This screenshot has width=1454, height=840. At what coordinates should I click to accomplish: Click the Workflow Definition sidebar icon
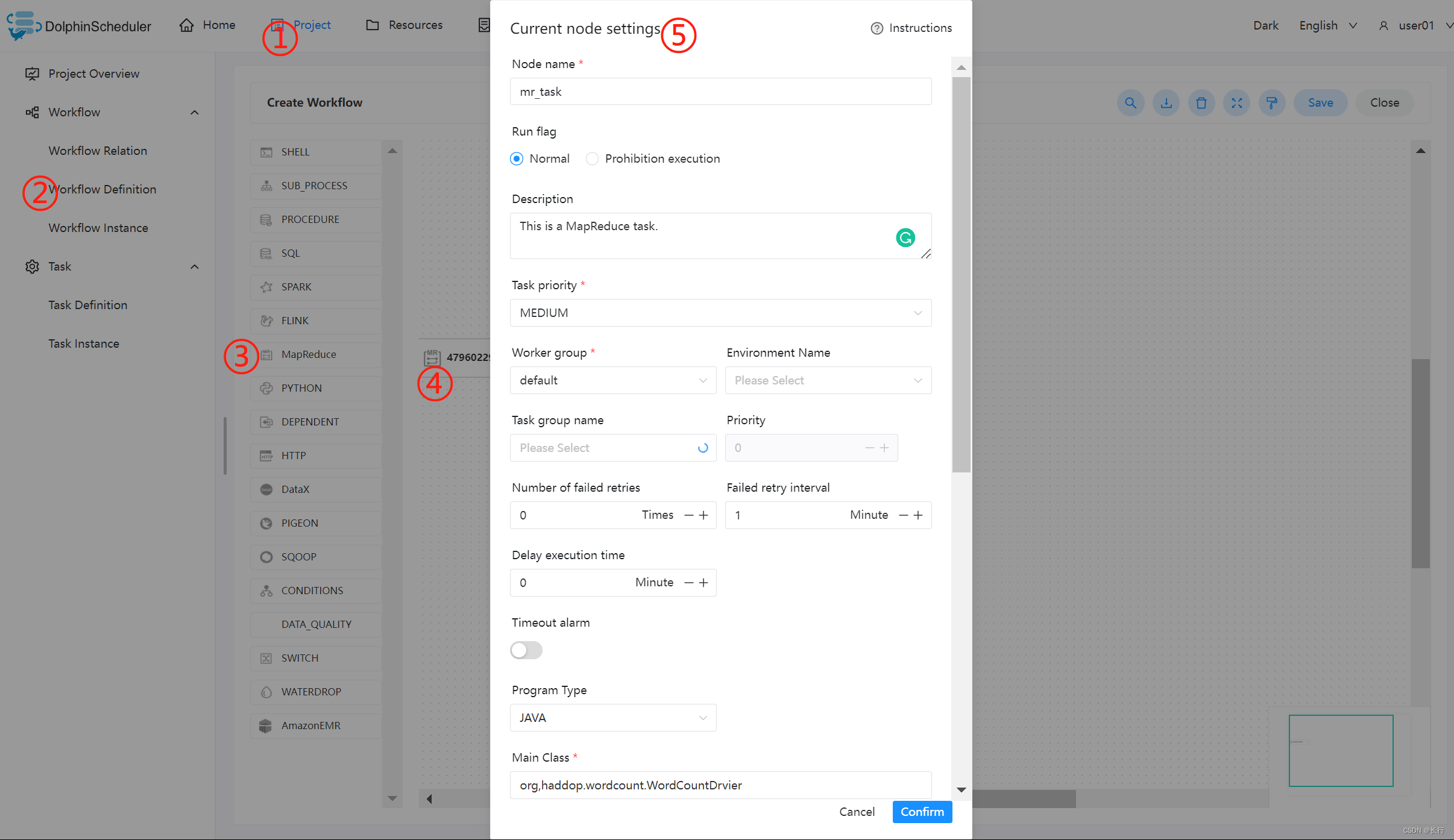pos(102,189)
